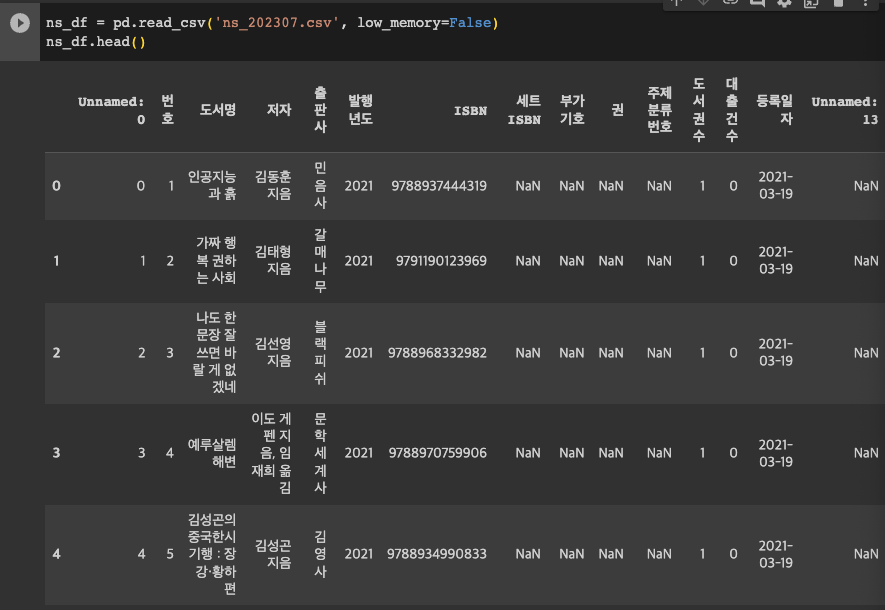Select the '권' column header
The height and width of the screenshot is (610, 885).
click(617, 110)
